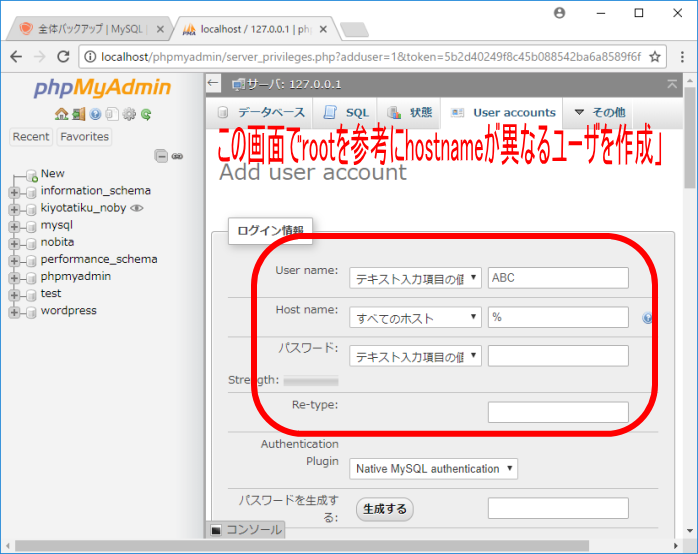This screenshot has width=698, height=554.
Task: Open the Favorites tab
Action: pyautogui.click(x=84, y=137)
